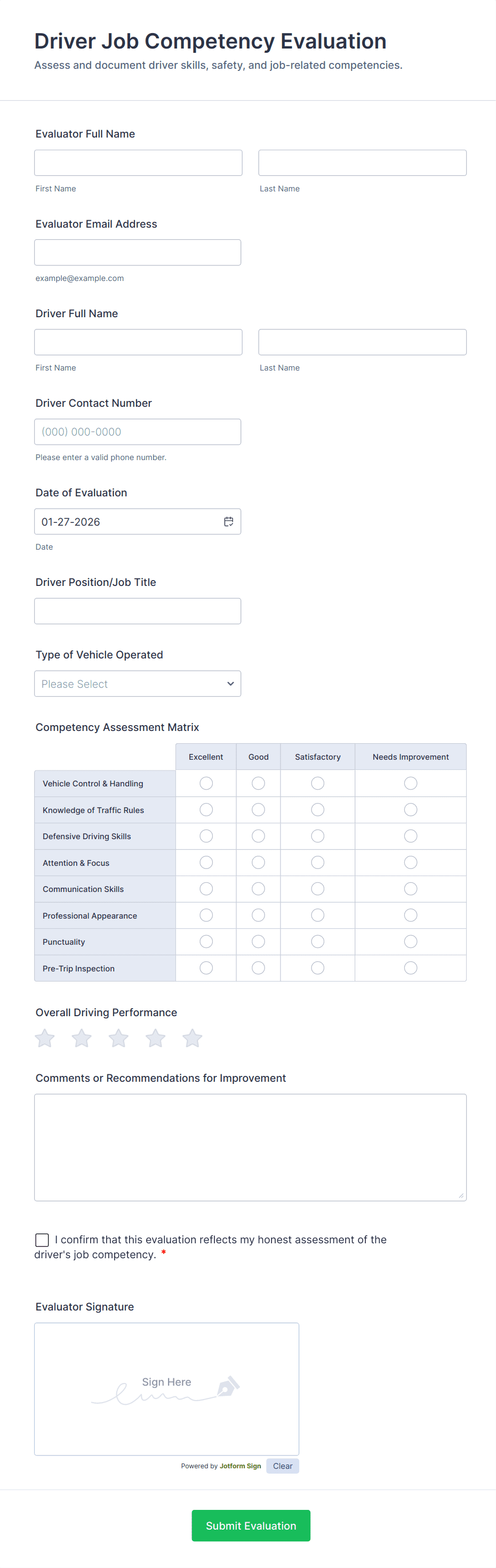
Task: Check the honest assessment confirmation box
Action: (x=42, y=1239)
